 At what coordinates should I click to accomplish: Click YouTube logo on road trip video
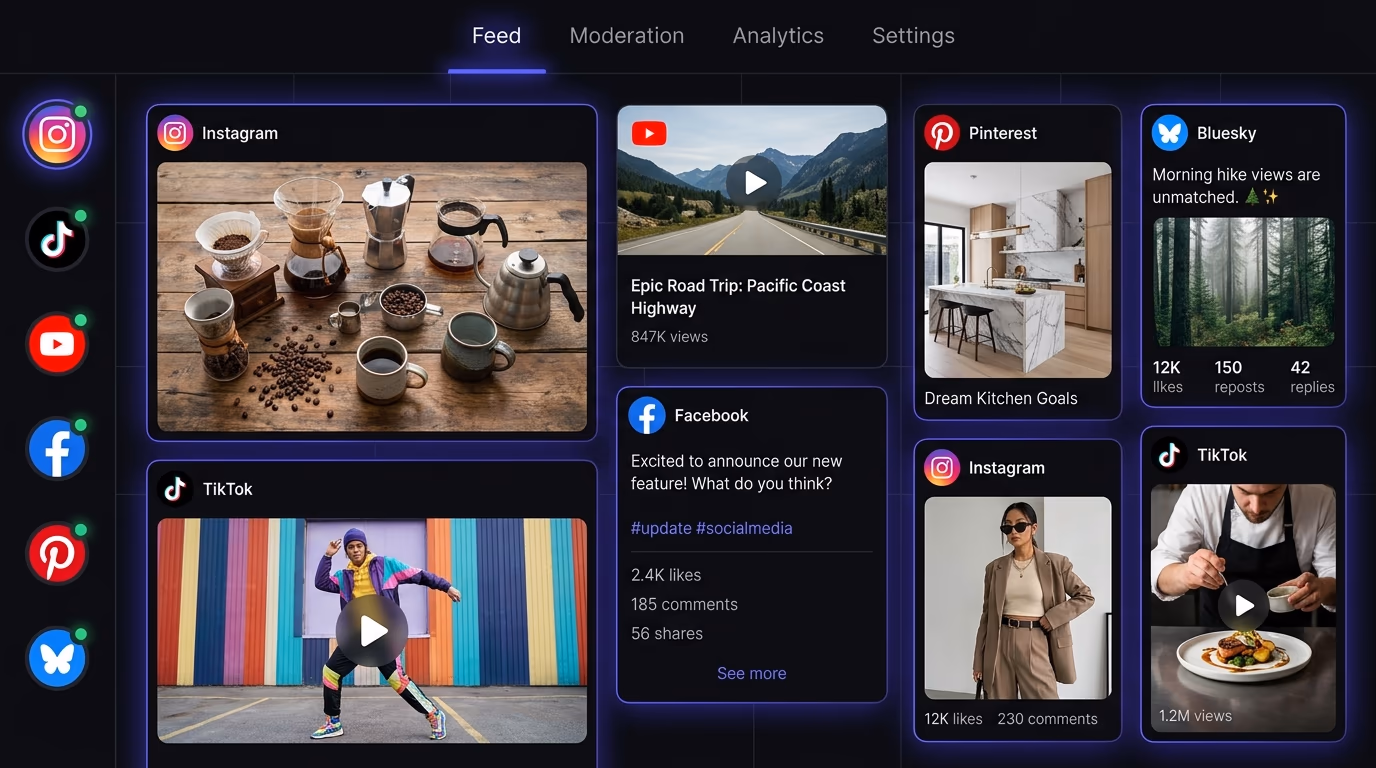[x=649, y=133]
